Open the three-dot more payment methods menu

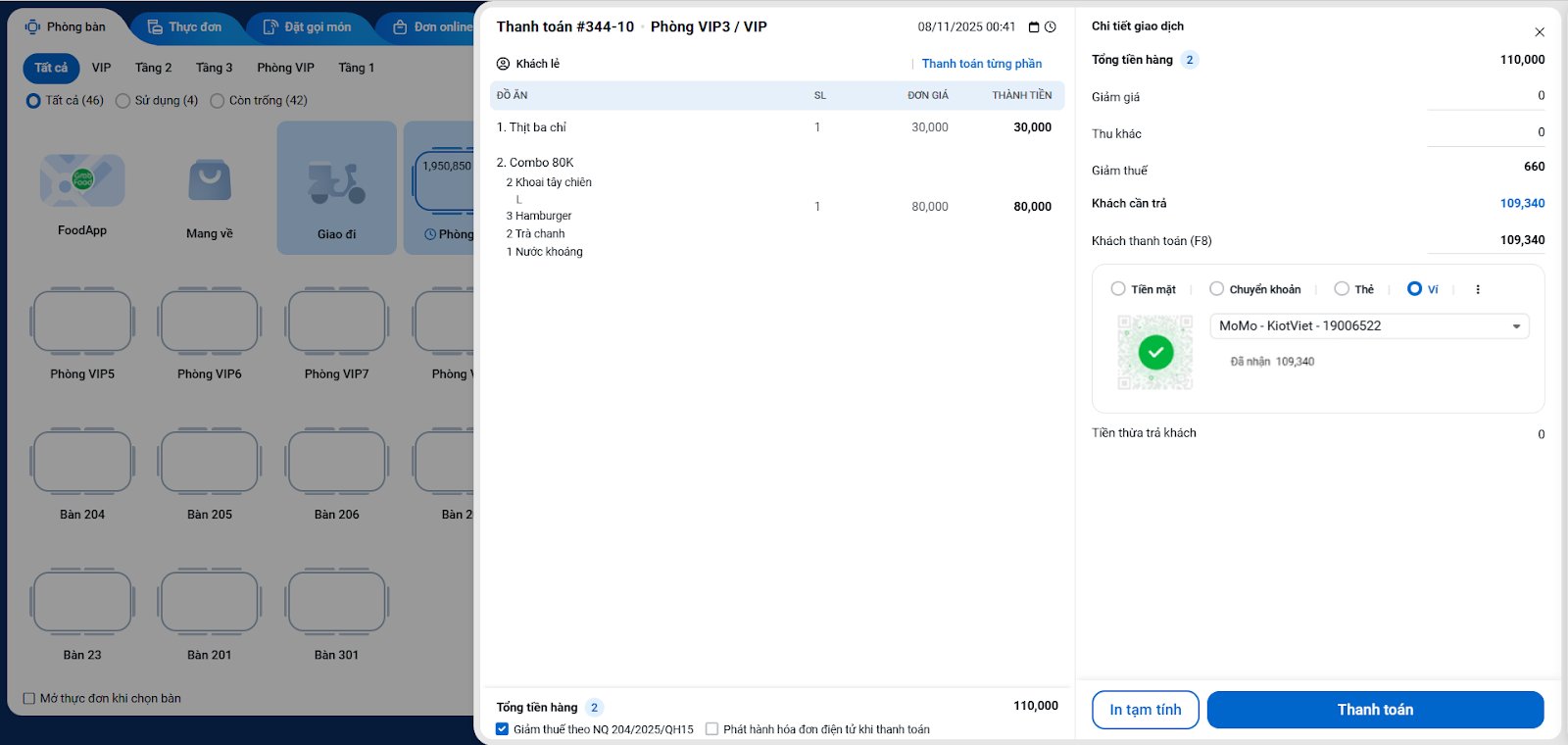click(1478, 289)
